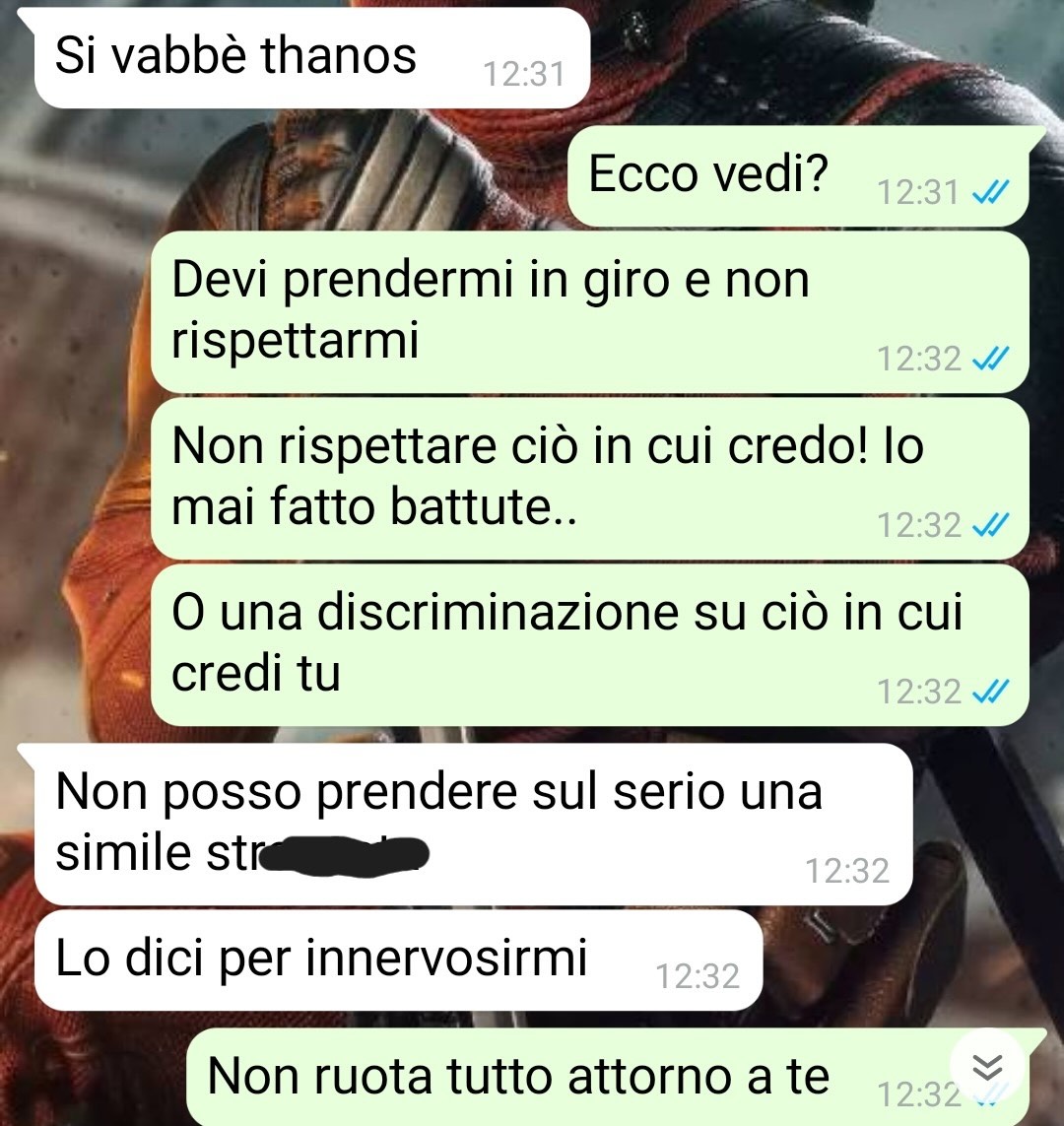Click the 12:32 timestamp on 'credi tu' message
The width and height of the screenshot is (1064, 1126).
click(x=919, y=692)
